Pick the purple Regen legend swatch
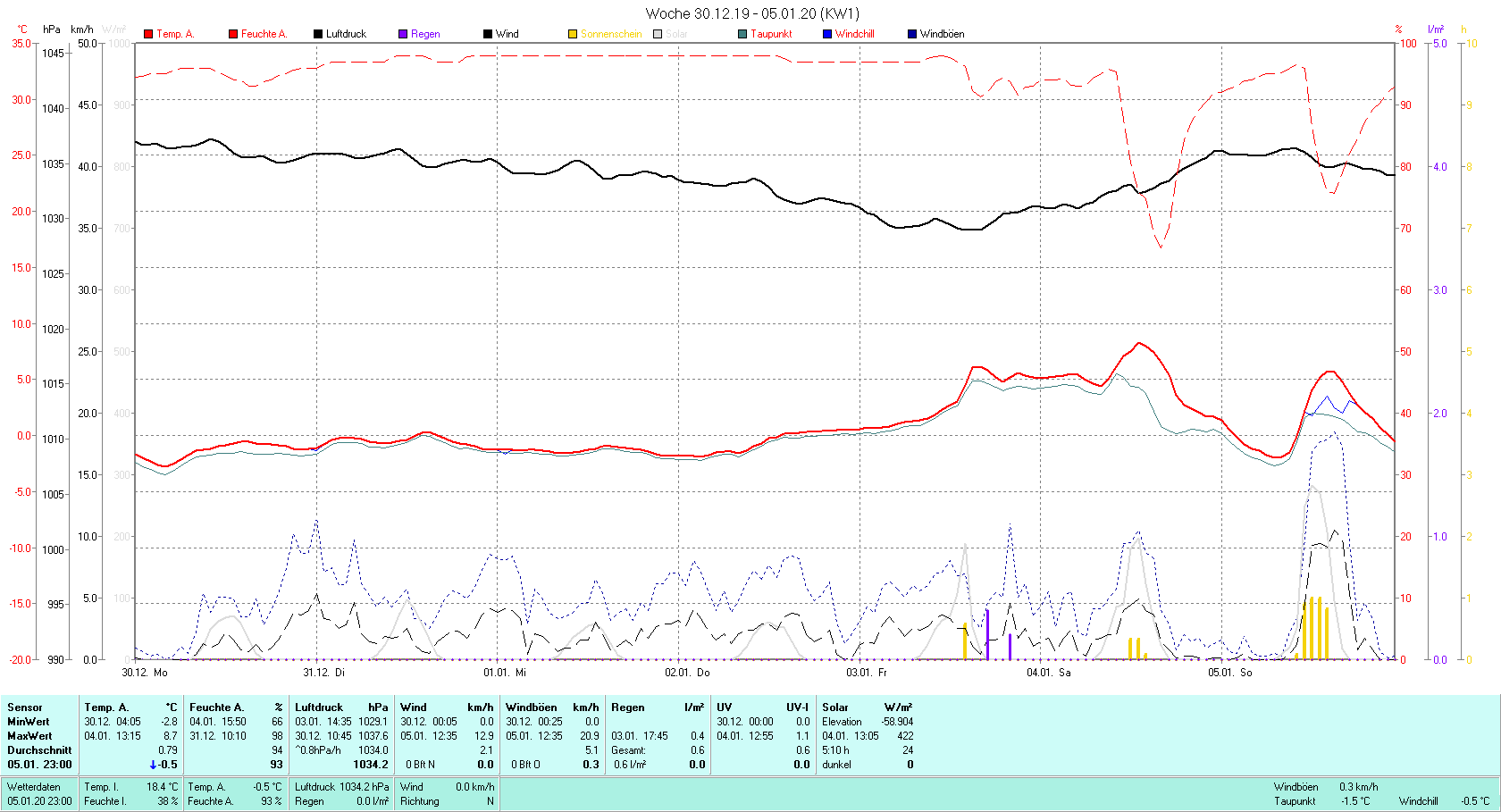The width and height of the screenshot is (1501, 812). 403,34
